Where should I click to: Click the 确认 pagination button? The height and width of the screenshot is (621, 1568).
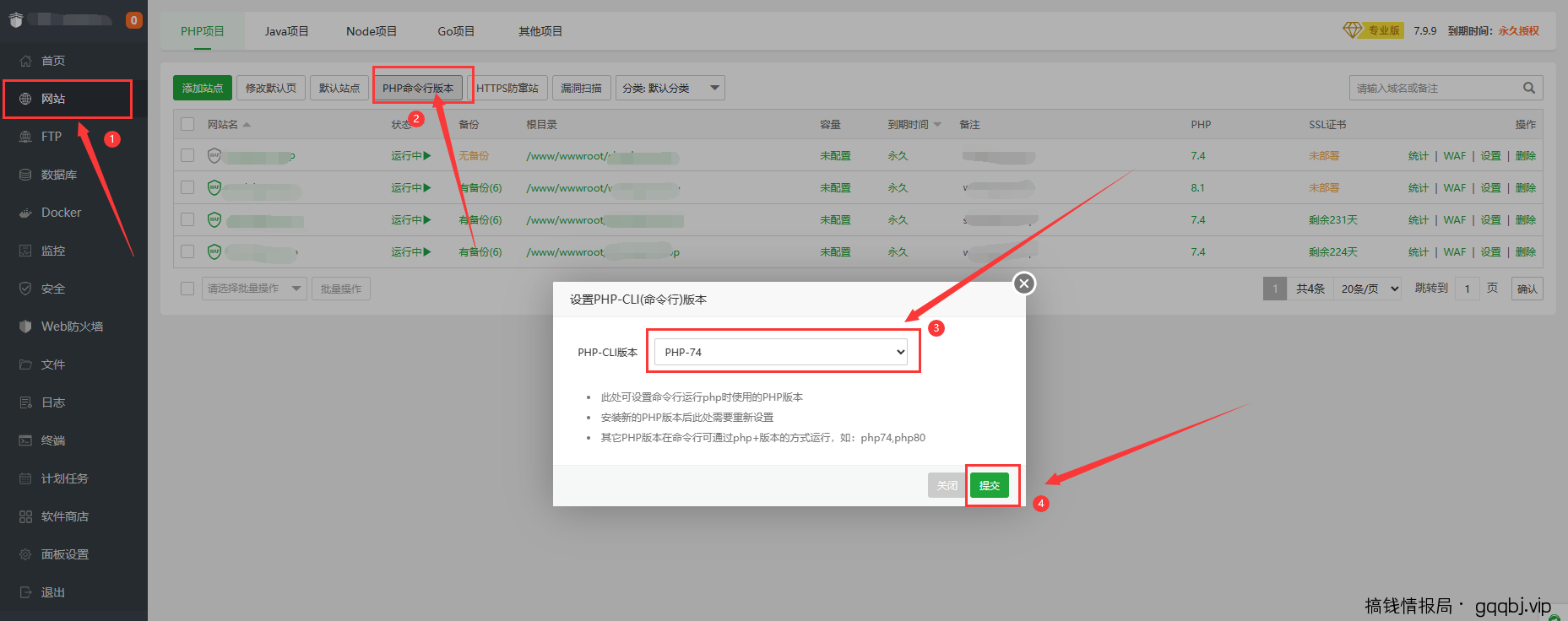[1527, 289]
